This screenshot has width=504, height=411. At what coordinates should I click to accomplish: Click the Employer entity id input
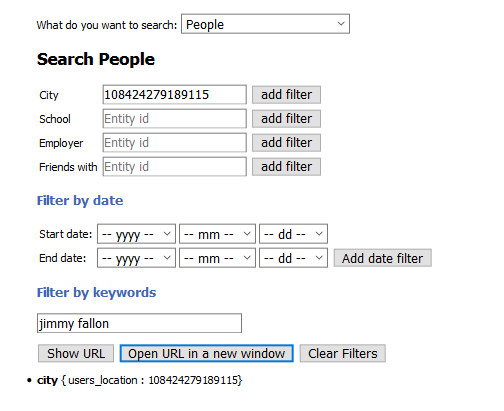point(174,143)
